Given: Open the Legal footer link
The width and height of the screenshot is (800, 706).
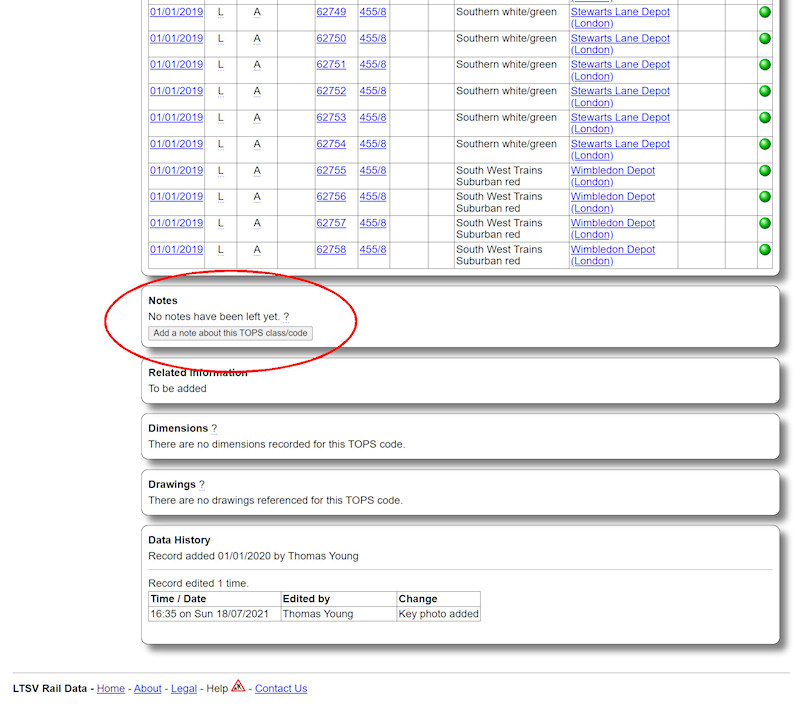Looking at the screenshot, I should pos(184,688).
